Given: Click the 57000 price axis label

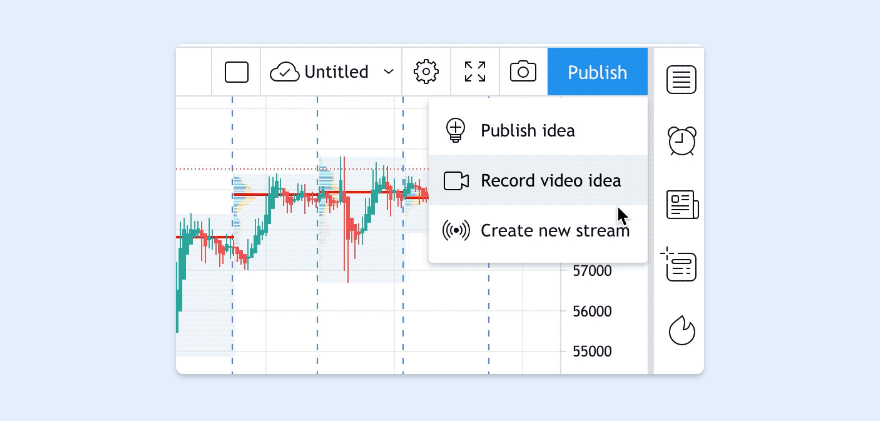Looking at the screenshot, I should coord(591,271).
